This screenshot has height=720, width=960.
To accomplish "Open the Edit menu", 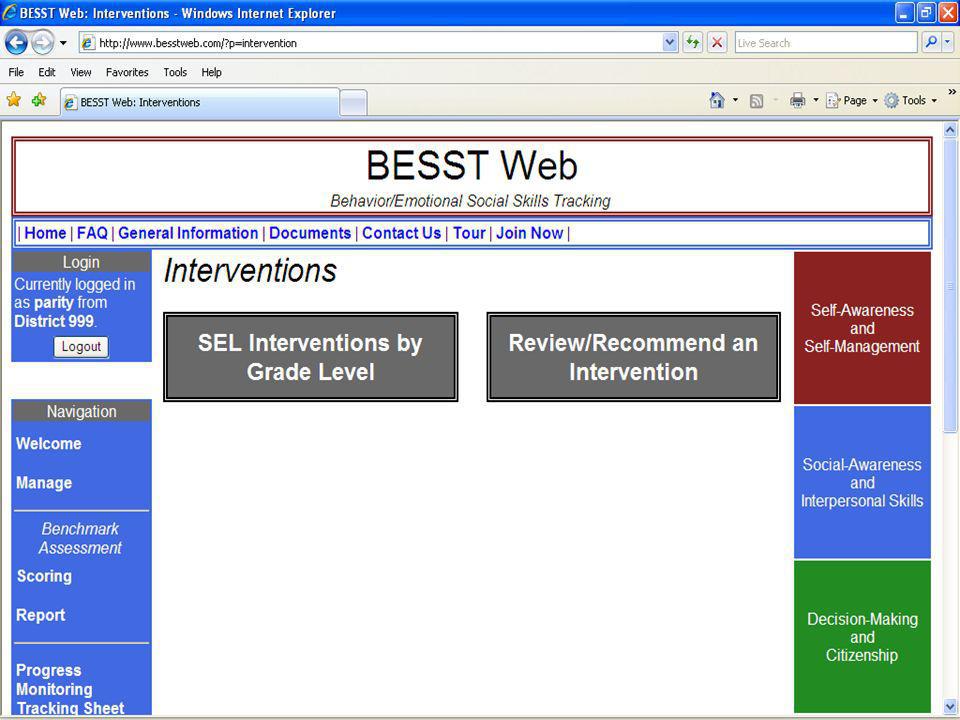I will pos(47,72).
